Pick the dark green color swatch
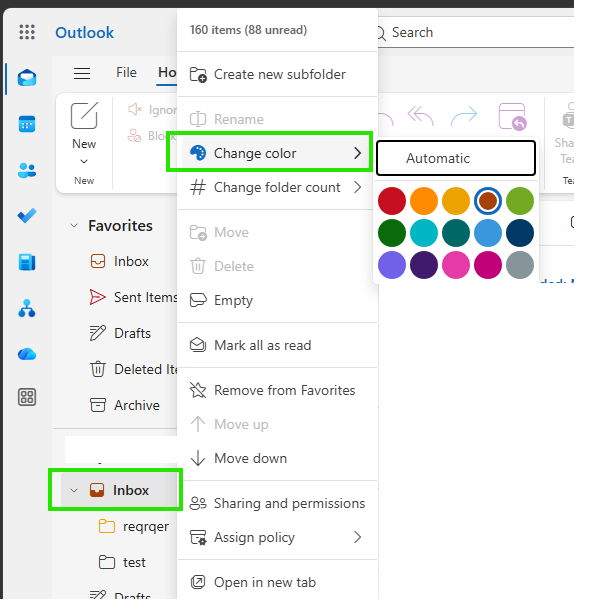 pyautogui.click(x=392, y=233)
